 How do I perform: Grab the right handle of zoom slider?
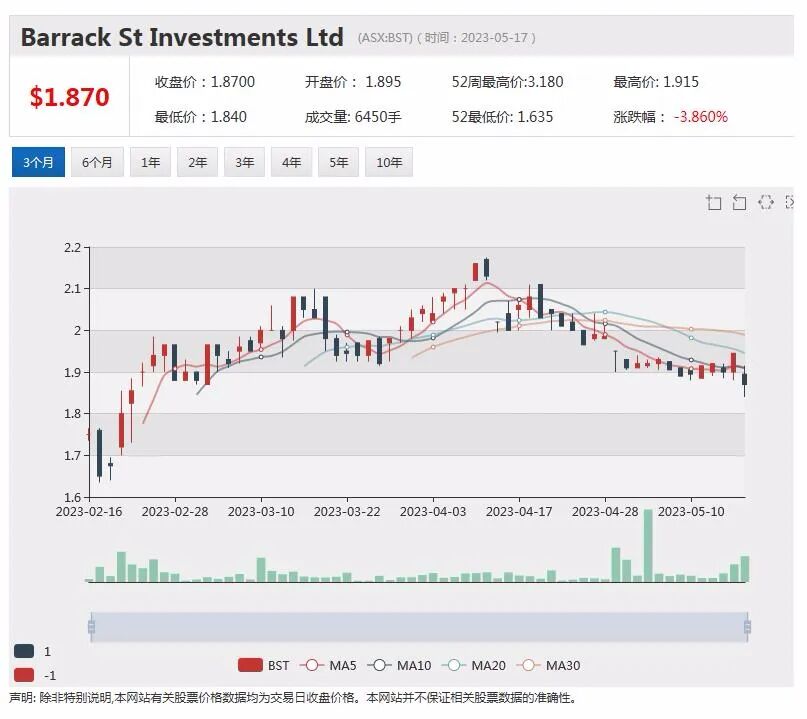coord(747,627)
